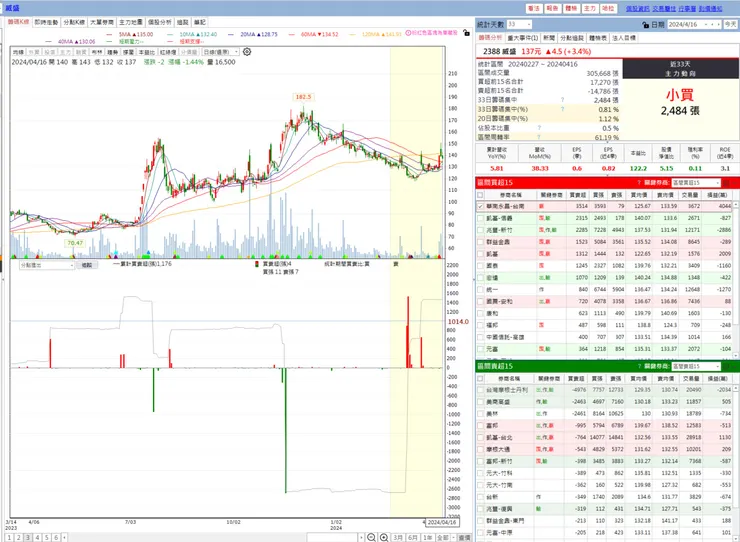Toggle the lock icon above the chart
This screenshot has height=542, width=740.
click(x=466, y=33)
